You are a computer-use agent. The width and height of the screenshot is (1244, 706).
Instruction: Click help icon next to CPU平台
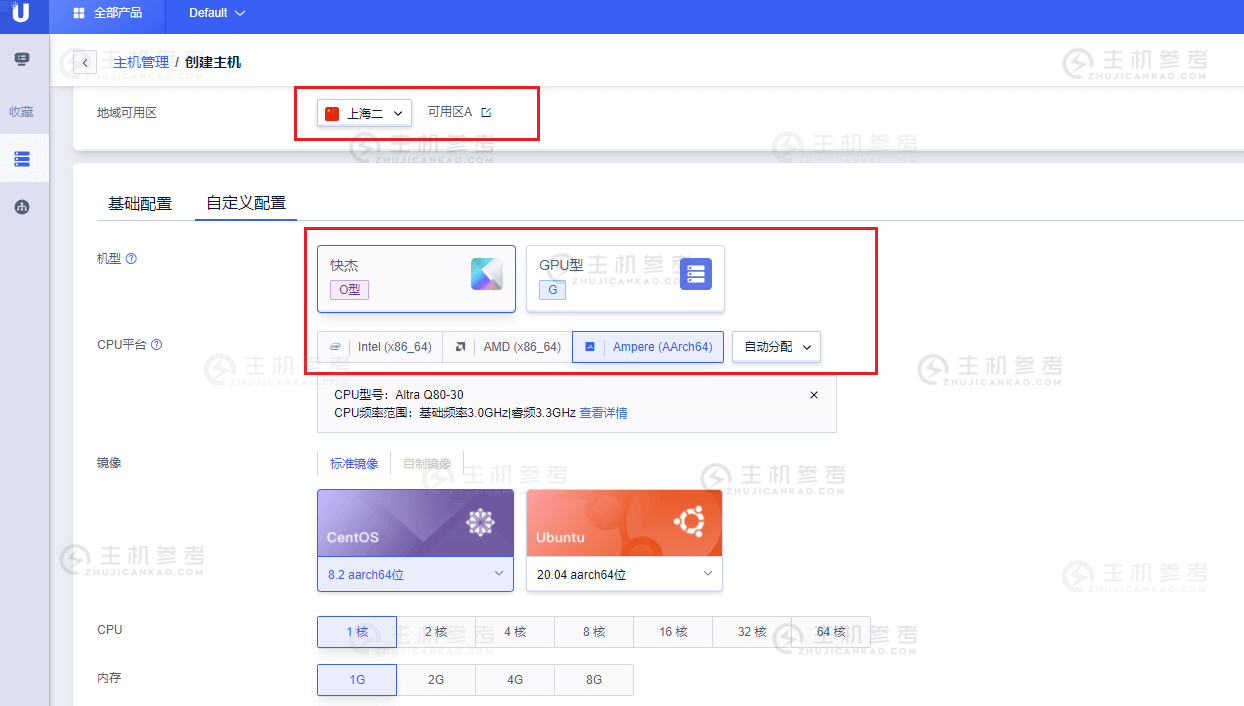click(x=156, y=345)
